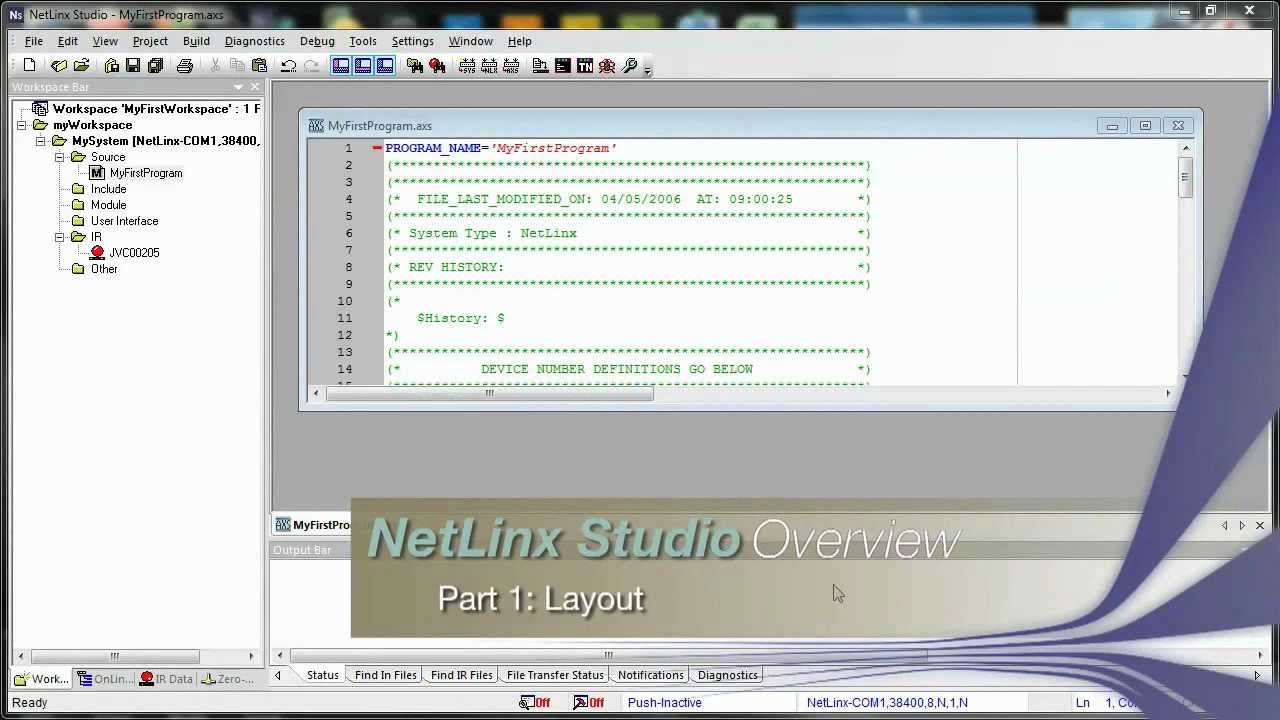Viewport: 1280px width, 720px height.
Task: Click the Open File folder icon
Action: (x=82, y=66)
